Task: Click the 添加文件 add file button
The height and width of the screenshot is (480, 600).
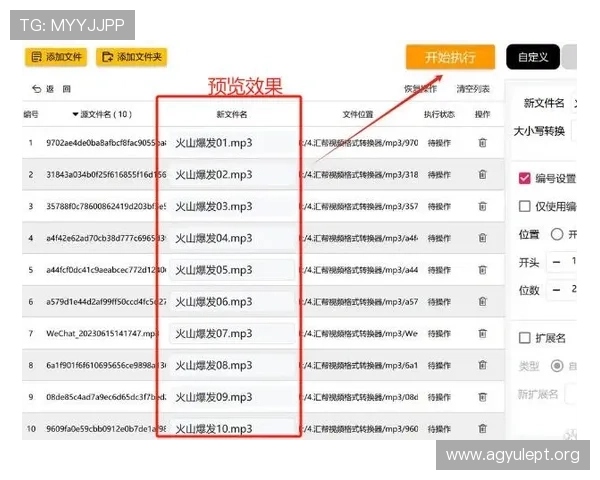Action: [x=56, y=57]
